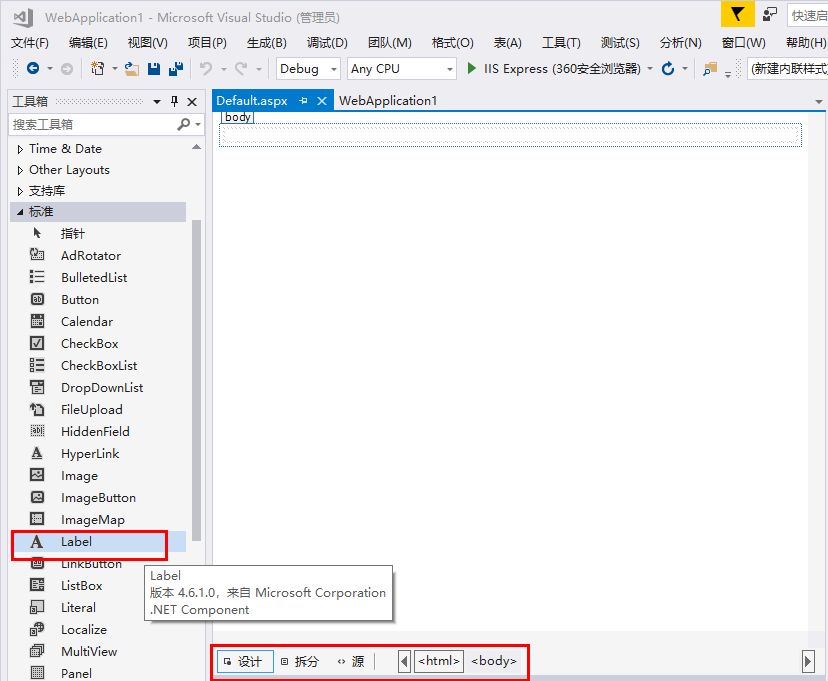The width and height of the screenshot is (828, 681).
Task: Select the CheckBoxList control
Action: [98, 365]
